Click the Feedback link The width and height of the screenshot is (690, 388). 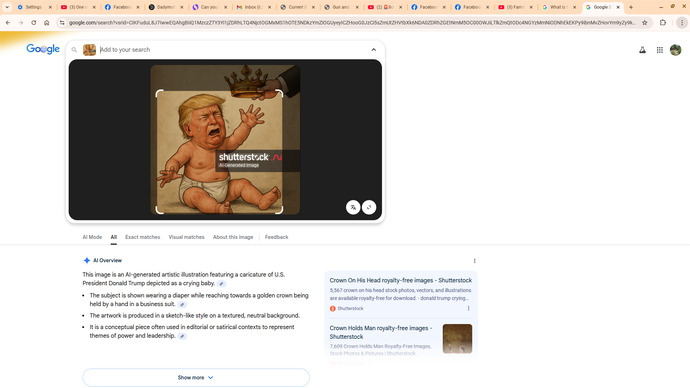click(x=276, y=237)
